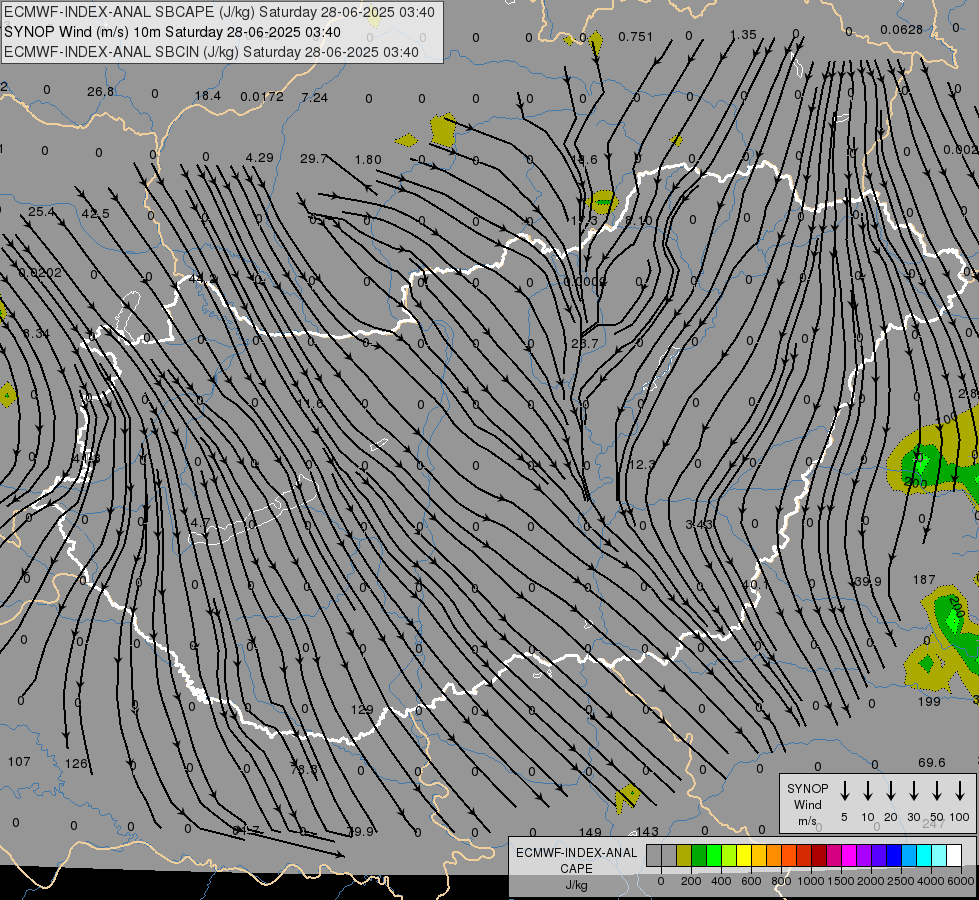This screenshot has height=900, width=979.
Task: Click the map value 29.7
Action: [x=314, y=159]
